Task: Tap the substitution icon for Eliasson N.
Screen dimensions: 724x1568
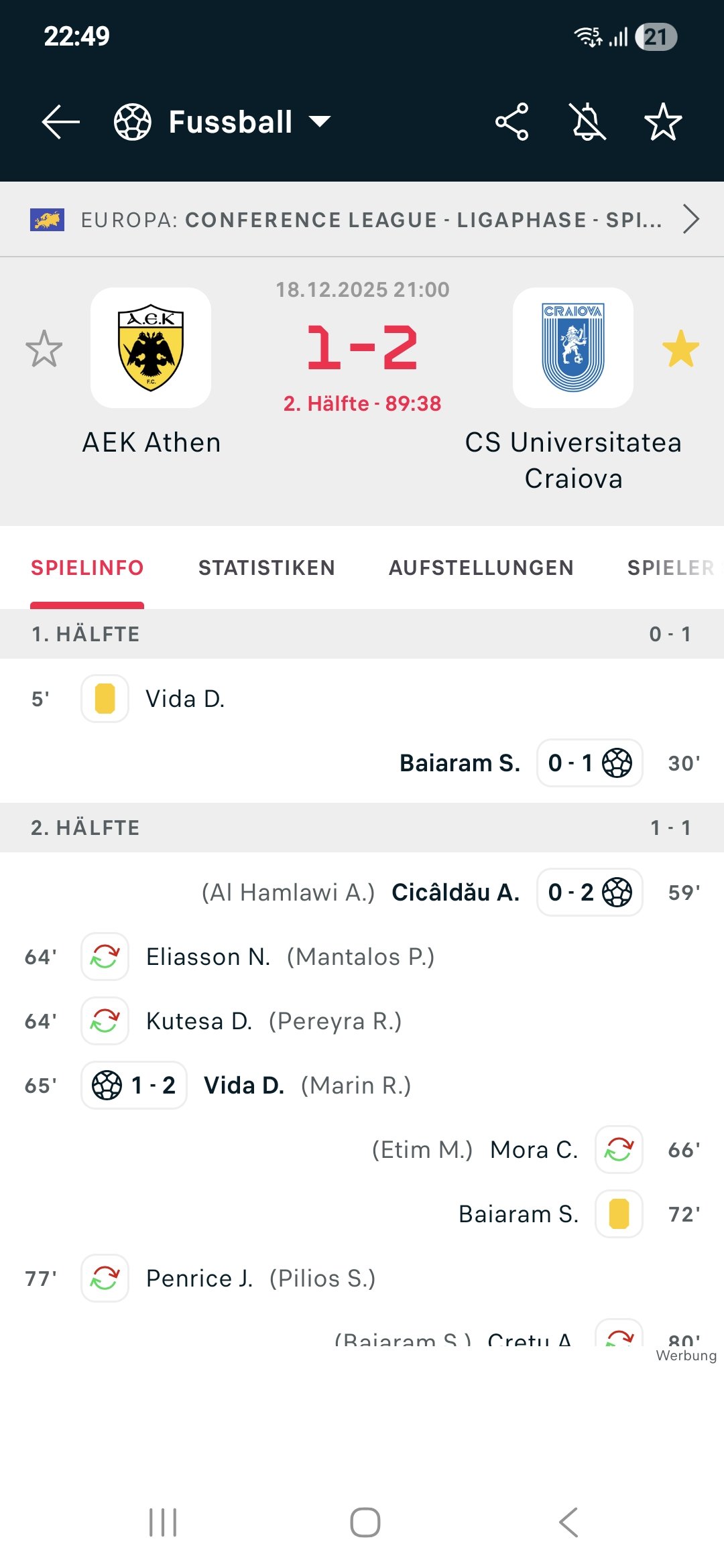Action: click(x=105, y=957)
